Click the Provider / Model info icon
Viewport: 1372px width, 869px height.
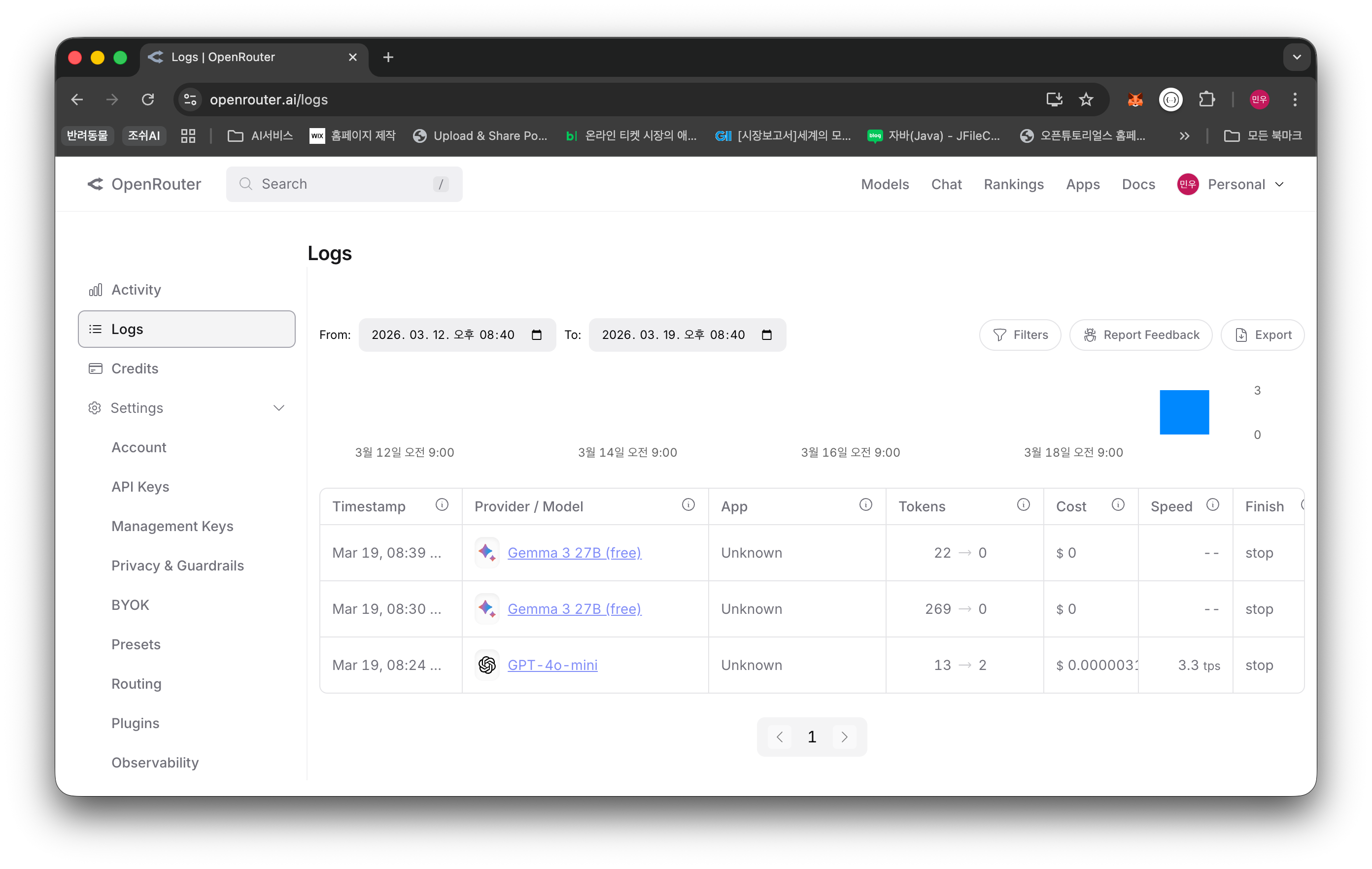(688, 504)
